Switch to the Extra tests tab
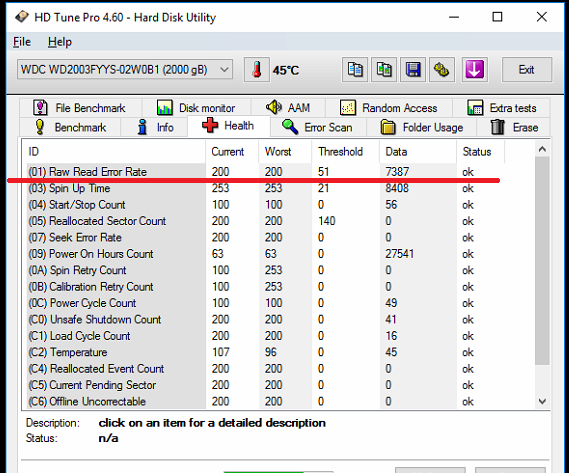This screenshot has width=569, height=473. point(502,108)
